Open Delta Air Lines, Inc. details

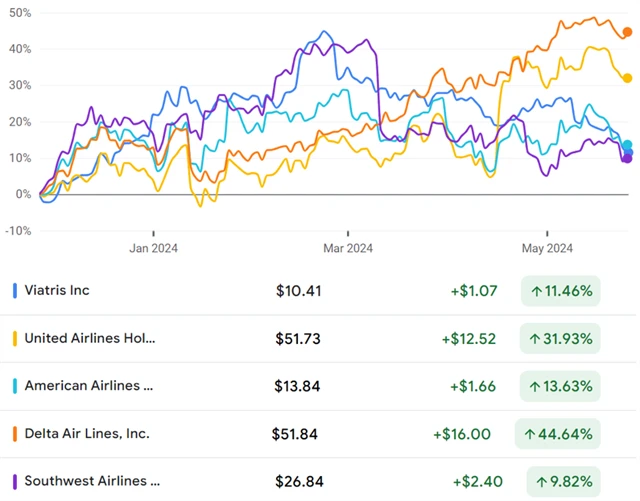[87, 434]
